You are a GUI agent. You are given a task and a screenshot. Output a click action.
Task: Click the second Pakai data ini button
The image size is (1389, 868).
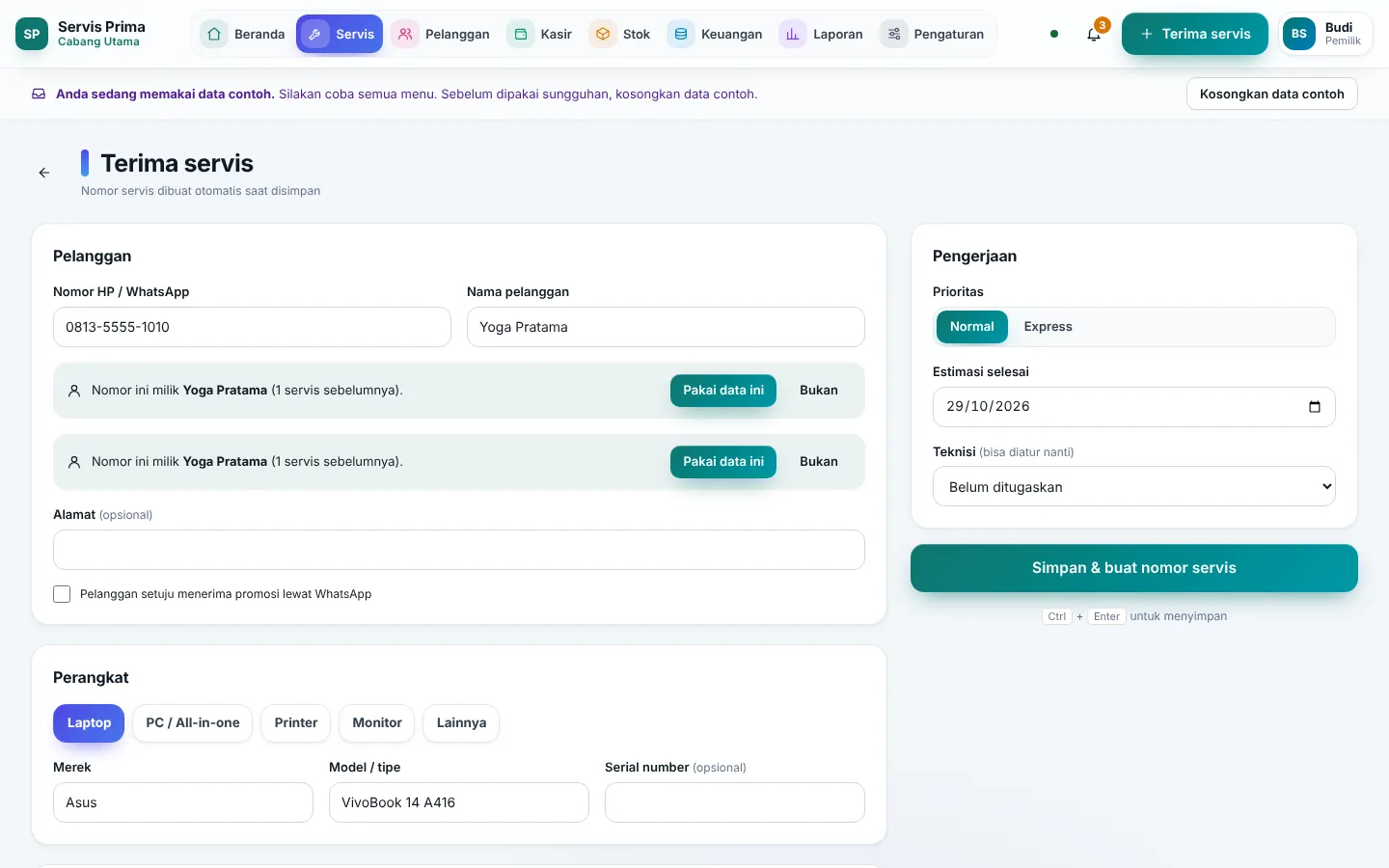[x=723, y=462]
